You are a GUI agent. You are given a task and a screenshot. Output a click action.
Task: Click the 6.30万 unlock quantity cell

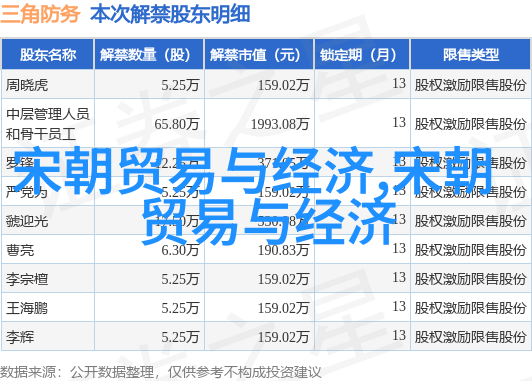coord(149,250)
